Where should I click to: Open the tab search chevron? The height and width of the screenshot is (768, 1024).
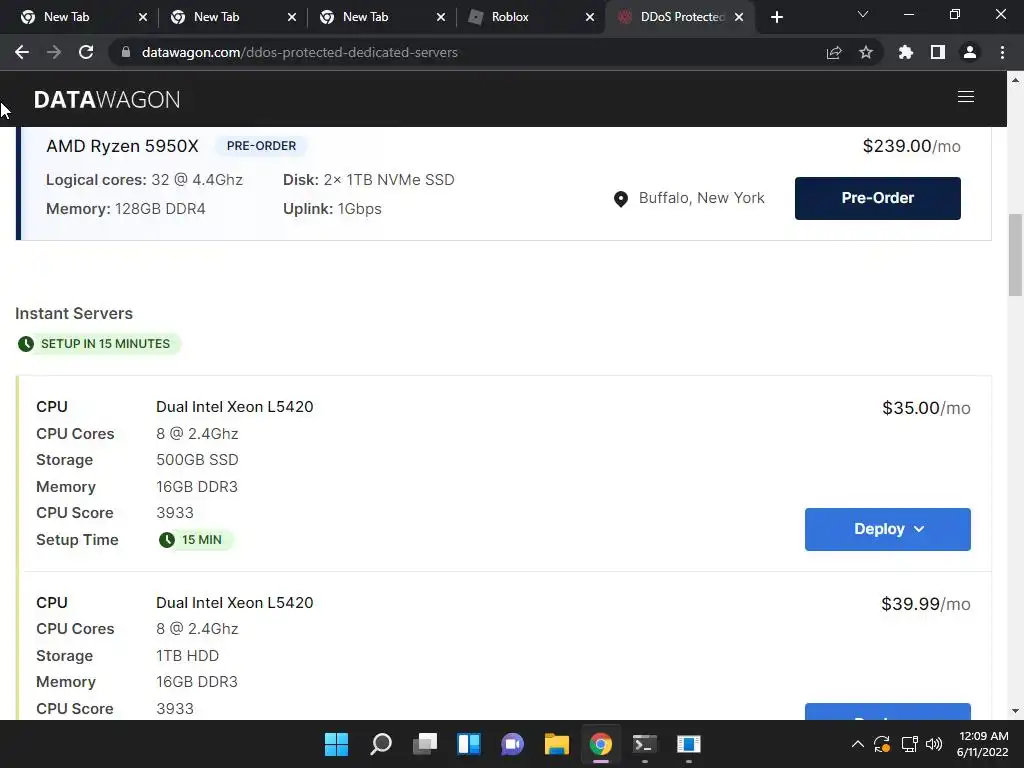[863, 14]
